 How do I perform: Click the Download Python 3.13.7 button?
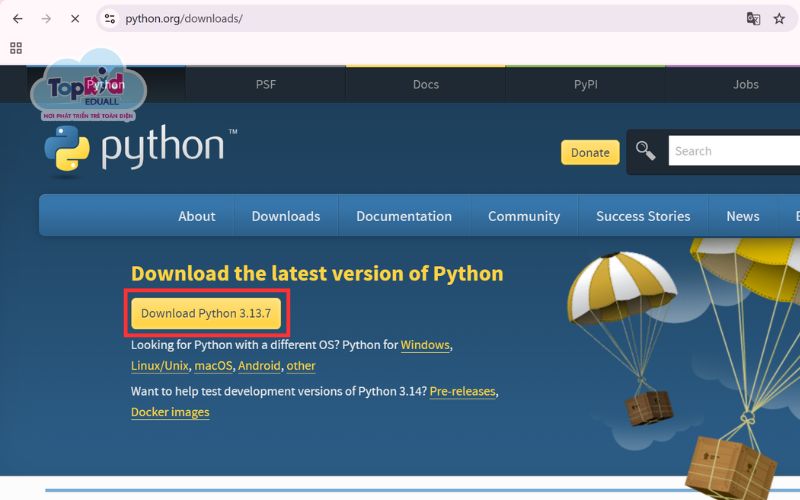(x=206, y=313)
